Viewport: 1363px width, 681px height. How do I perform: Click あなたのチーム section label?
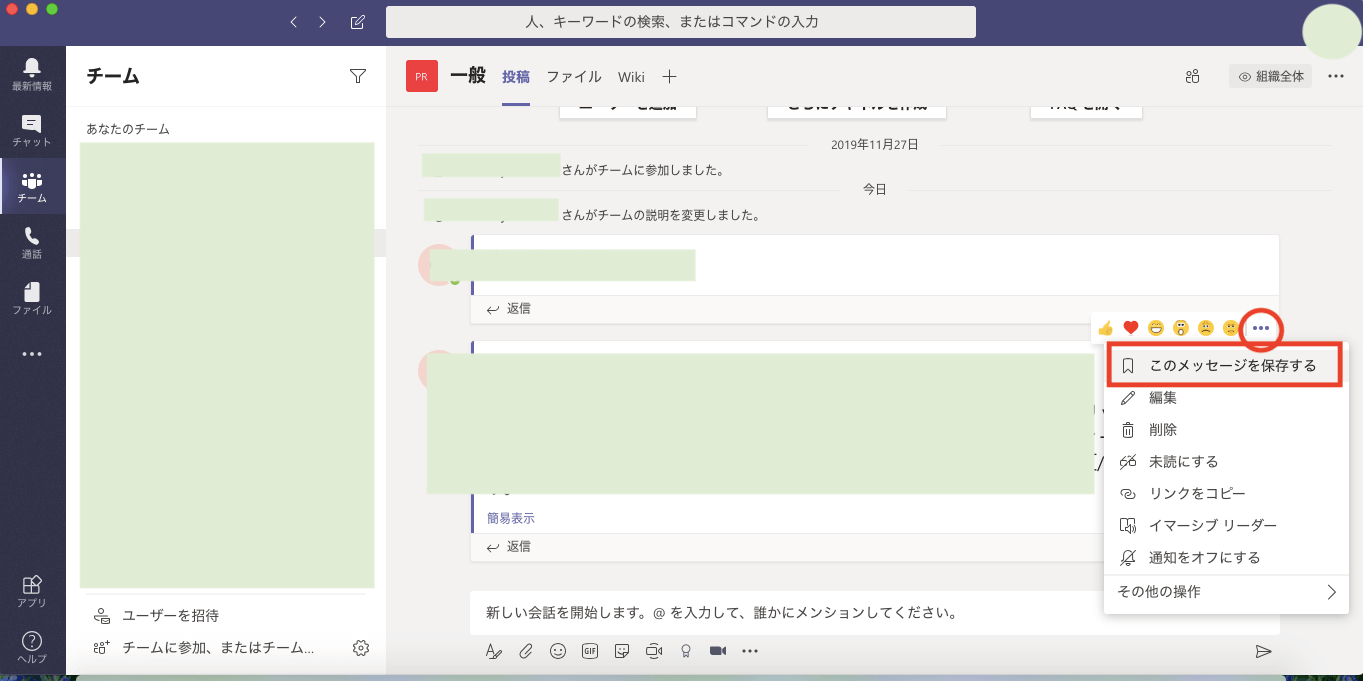tap(128, 129)
